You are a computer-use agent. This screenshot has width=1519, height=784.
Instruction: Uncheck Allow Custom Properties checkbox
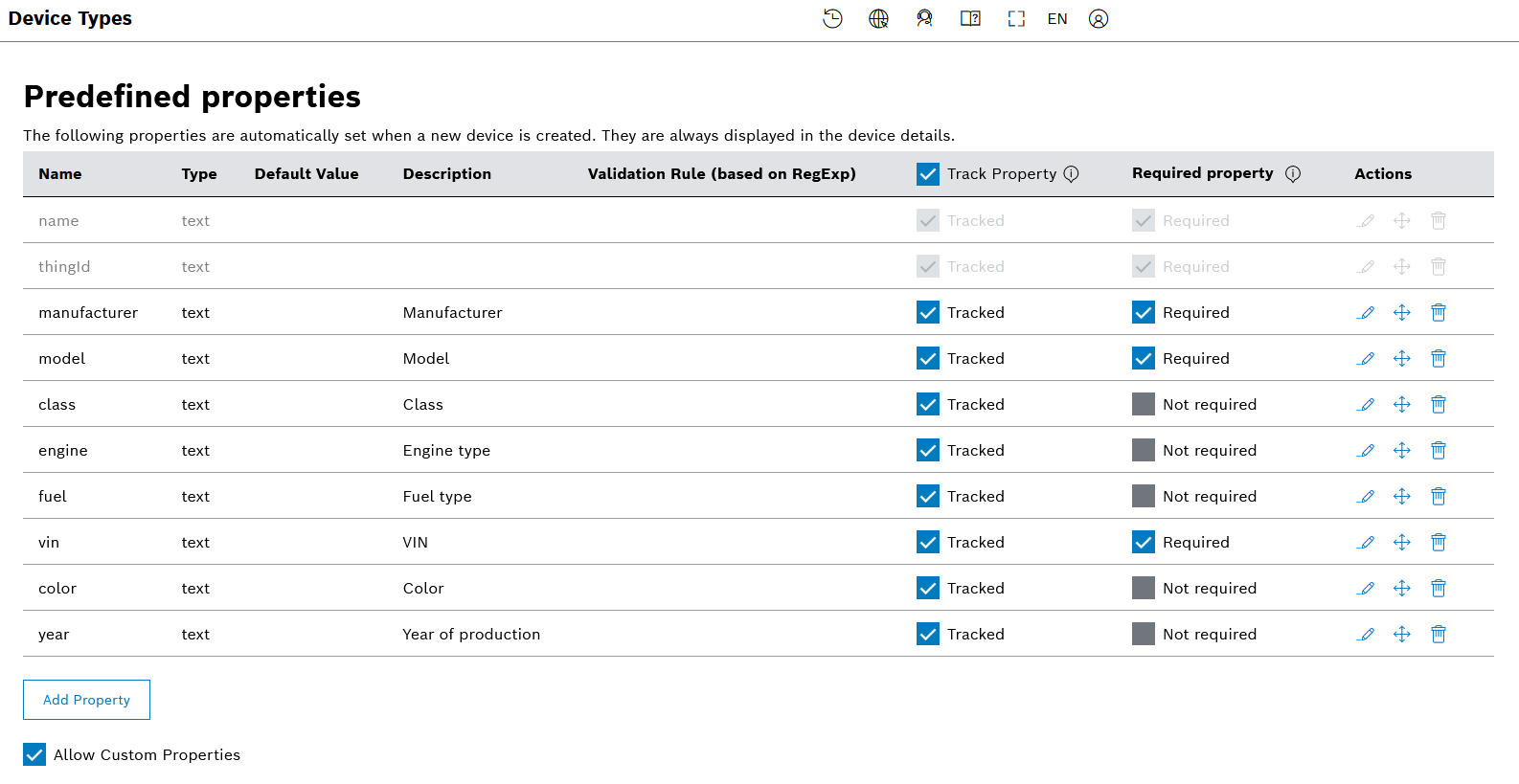[x=34, y=754]
